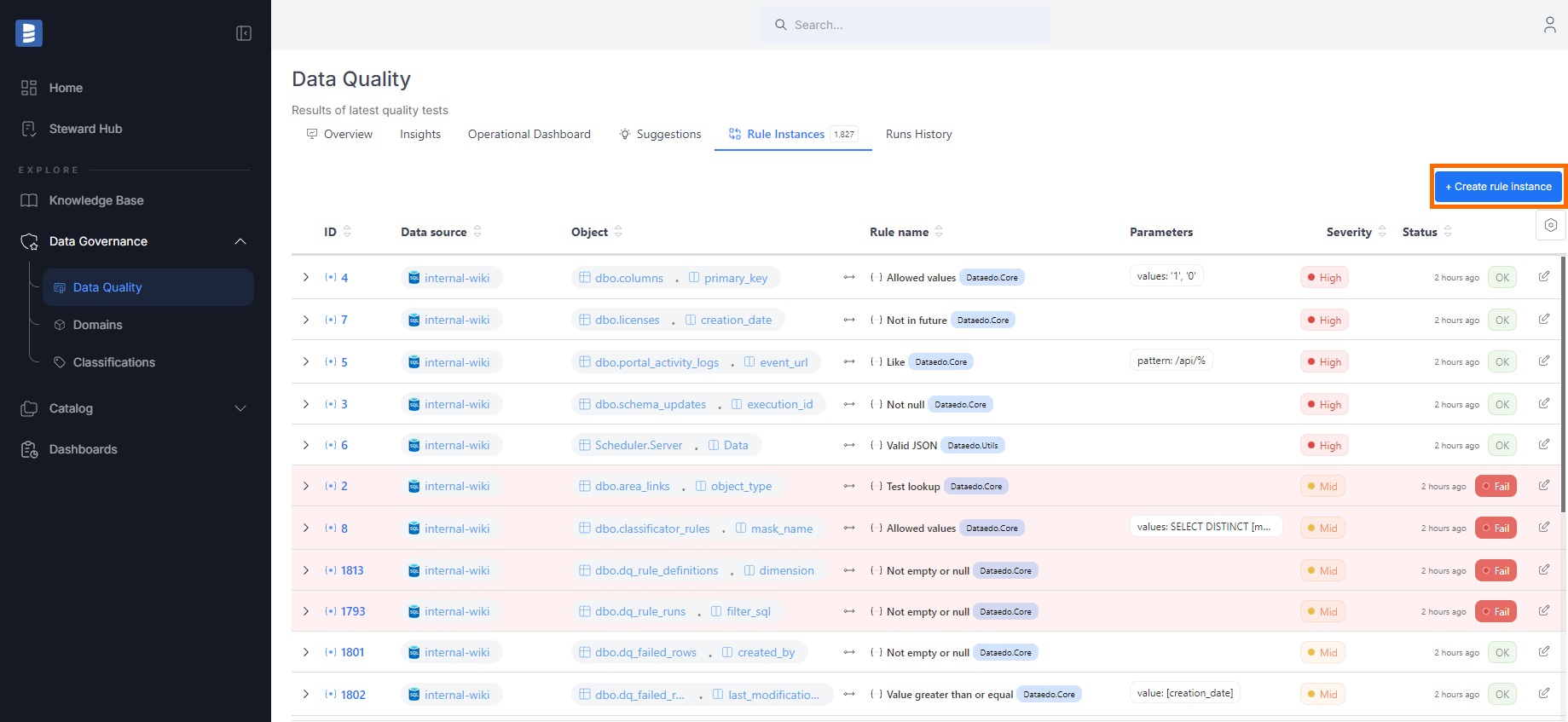This screenshot has width=1568, height=722.
Task: Edit rule instance 7 via edit icon
Action: coord(1544,319)
